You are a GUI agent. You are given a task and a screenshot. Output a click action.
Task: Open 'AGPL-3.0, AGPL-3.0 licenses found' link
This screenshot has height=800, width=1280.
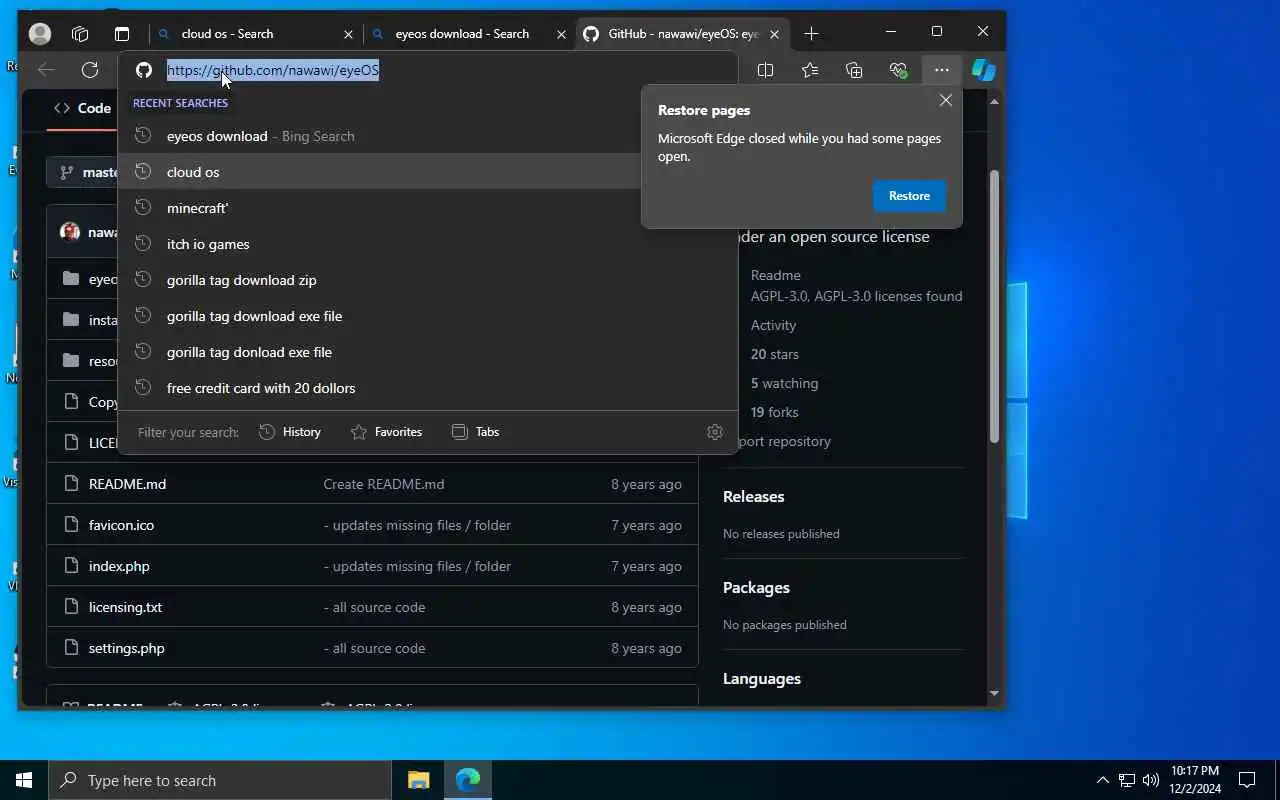tap(857, 296)
